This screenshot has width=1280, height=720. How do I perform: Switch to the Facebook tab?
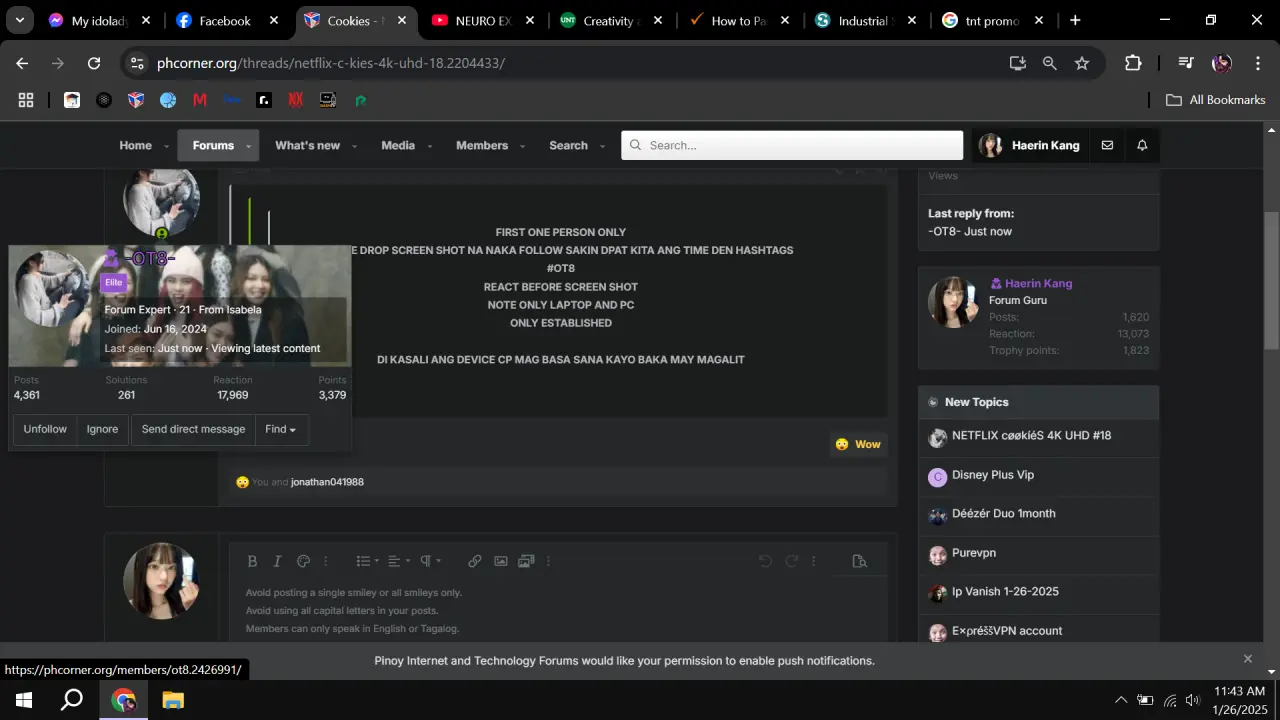225,20
